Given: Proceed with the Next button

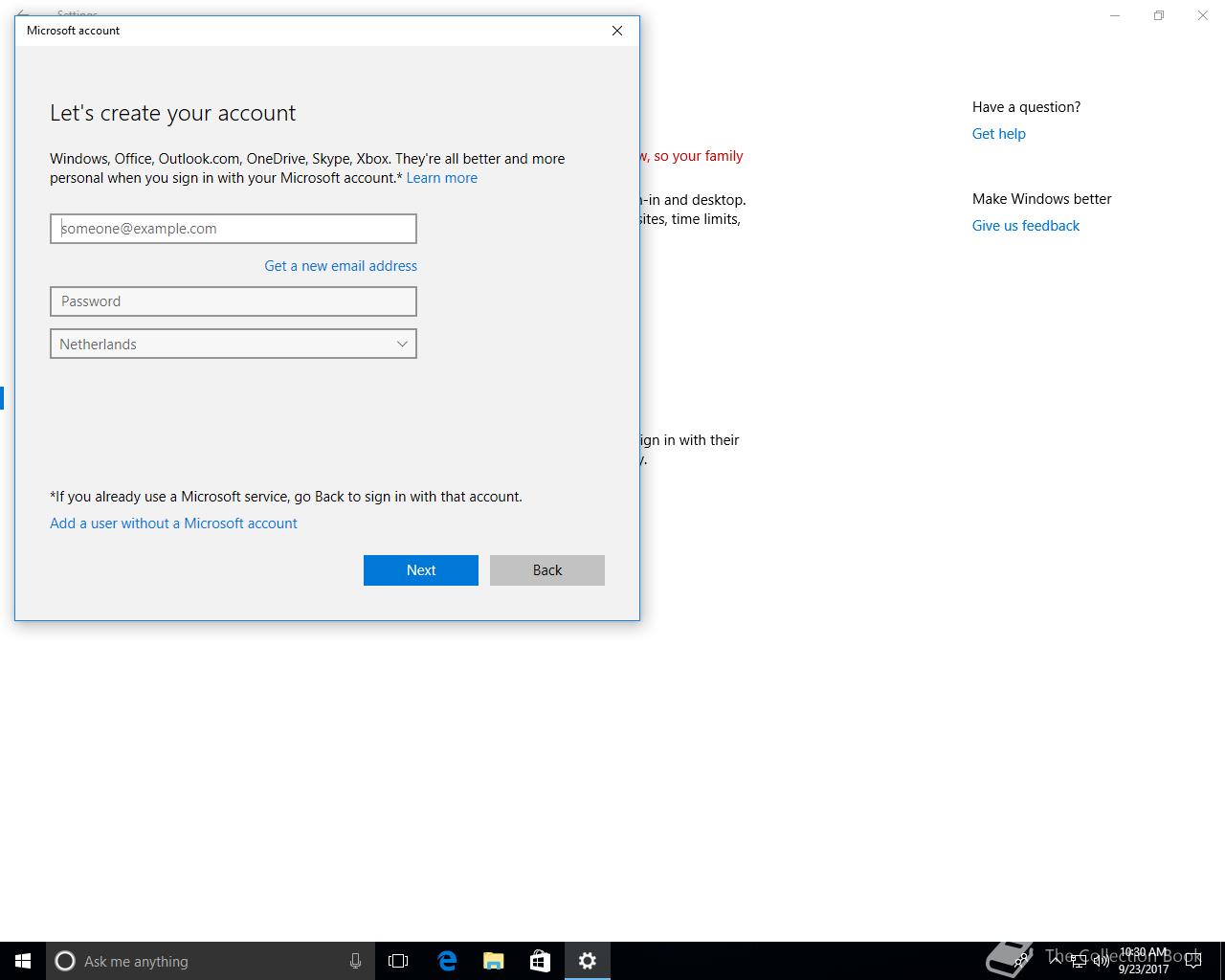Looking at the screenshot, I should [421, 570].
